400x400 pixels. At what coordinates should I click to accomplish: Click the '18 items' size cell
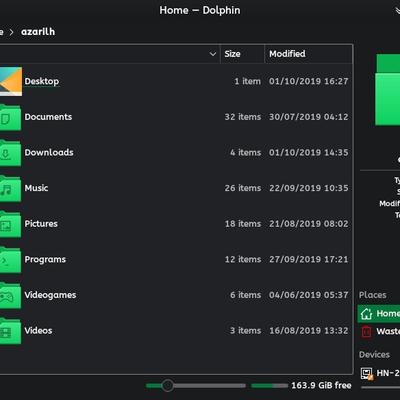click(x=243, y=224)
